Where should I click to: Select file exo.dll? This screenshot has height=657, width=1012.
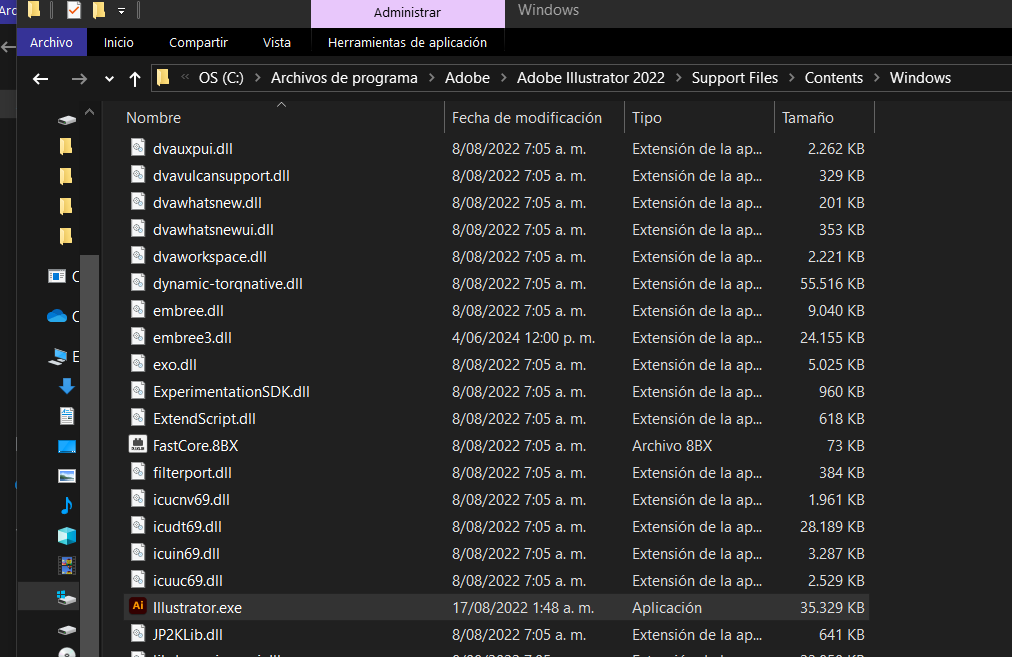click(175, 364)
